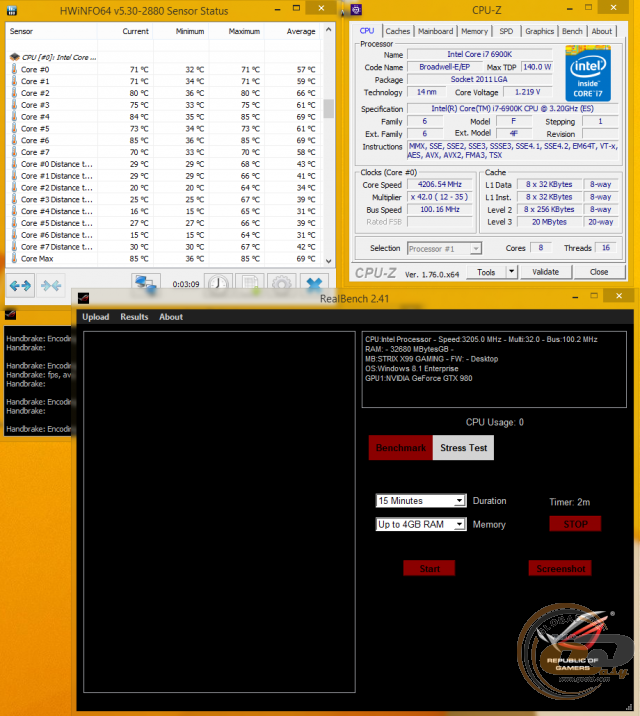This screenshot has width=640, height=716.
Task: Click the Average column header in HWiNFO
Action: [292, 31]
